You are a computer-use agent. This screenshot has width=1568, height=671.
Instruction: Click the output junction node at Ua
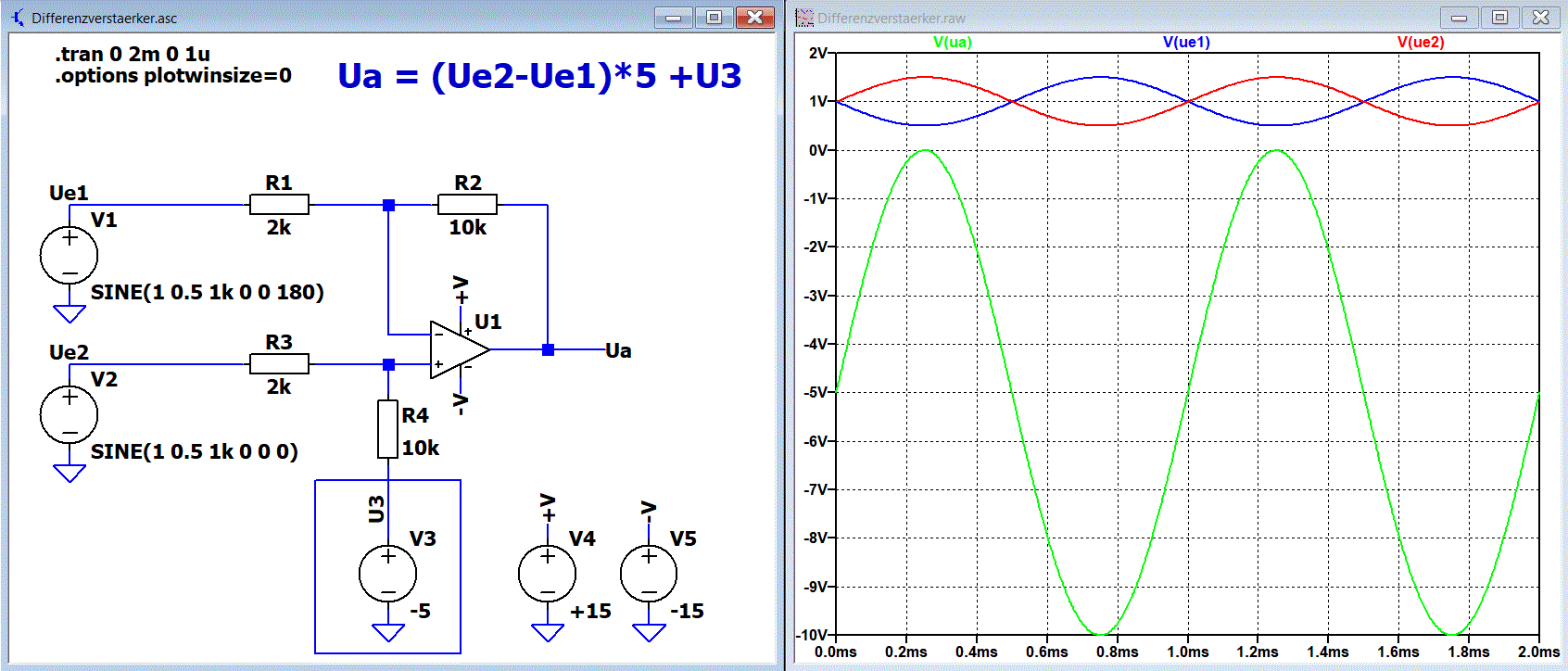pos(548,349)
